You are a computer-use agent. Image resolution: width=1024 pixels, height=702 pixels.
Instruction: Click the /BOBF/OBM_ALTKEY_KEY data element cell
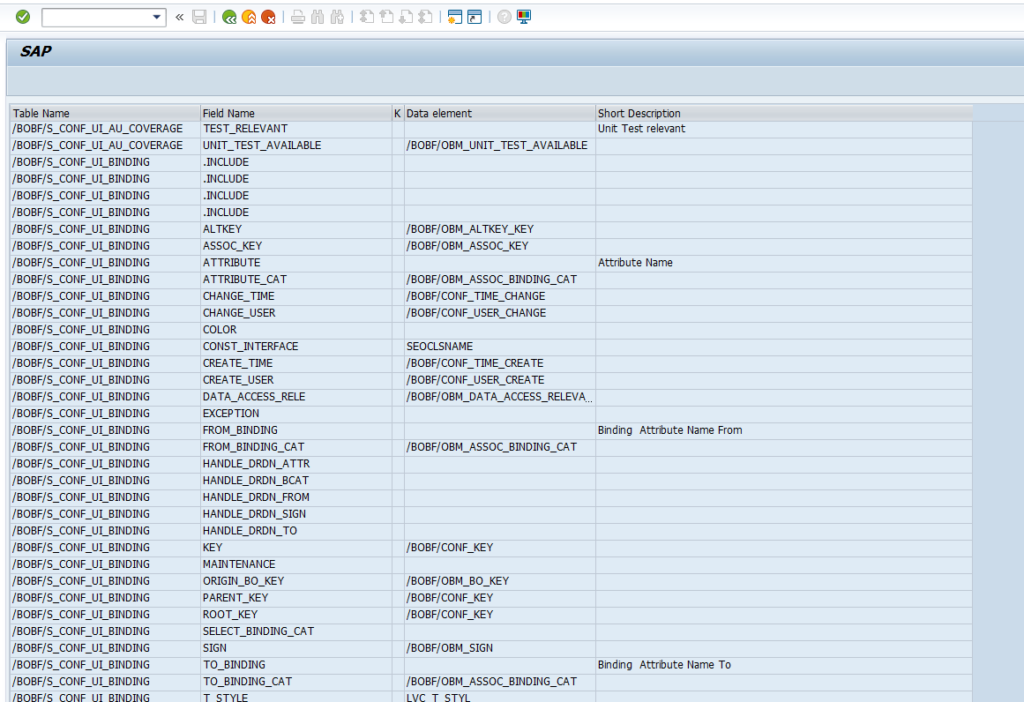[x=500, y=229]
